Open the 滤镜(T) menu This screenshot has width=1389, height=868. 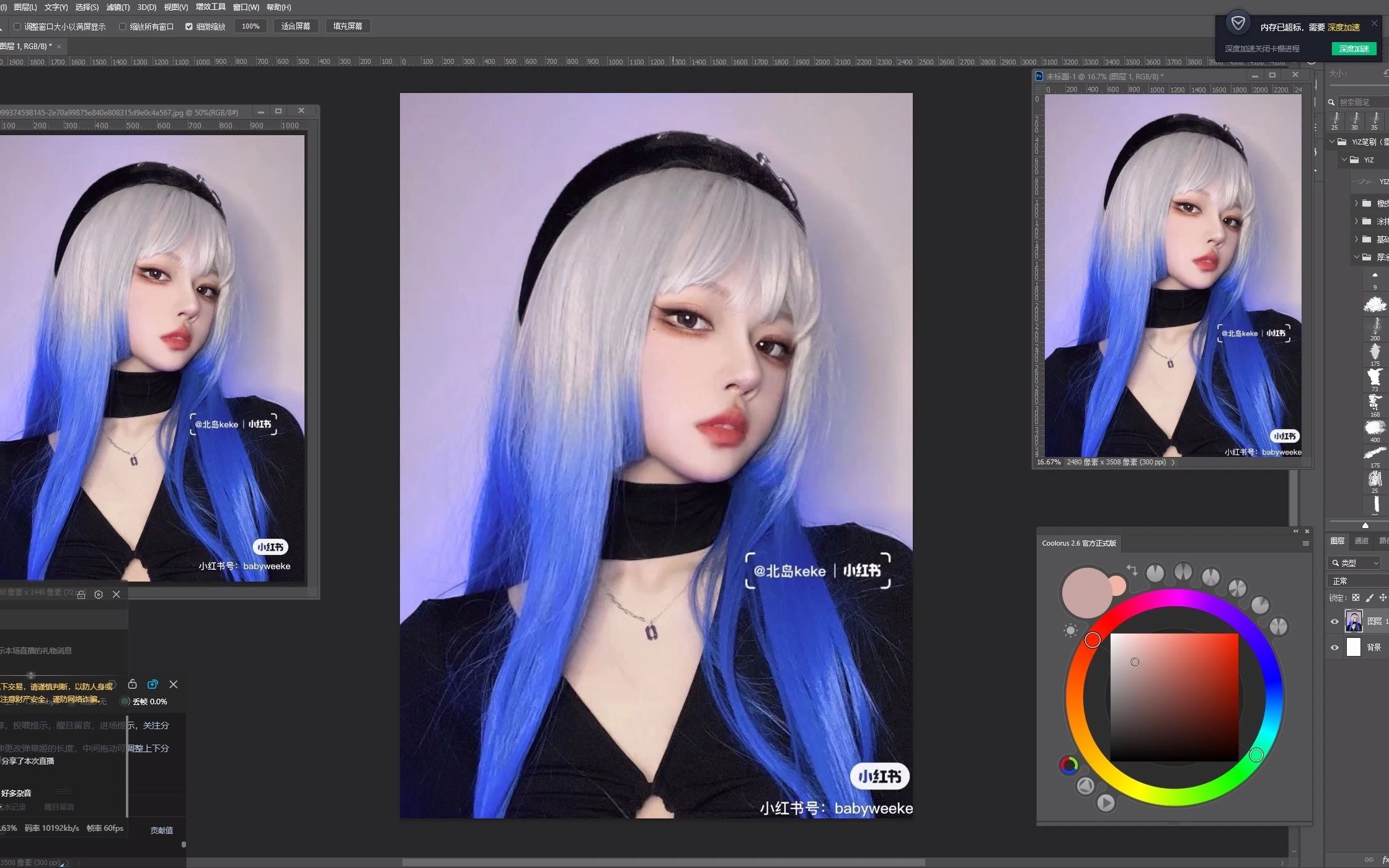click(118, 7)
